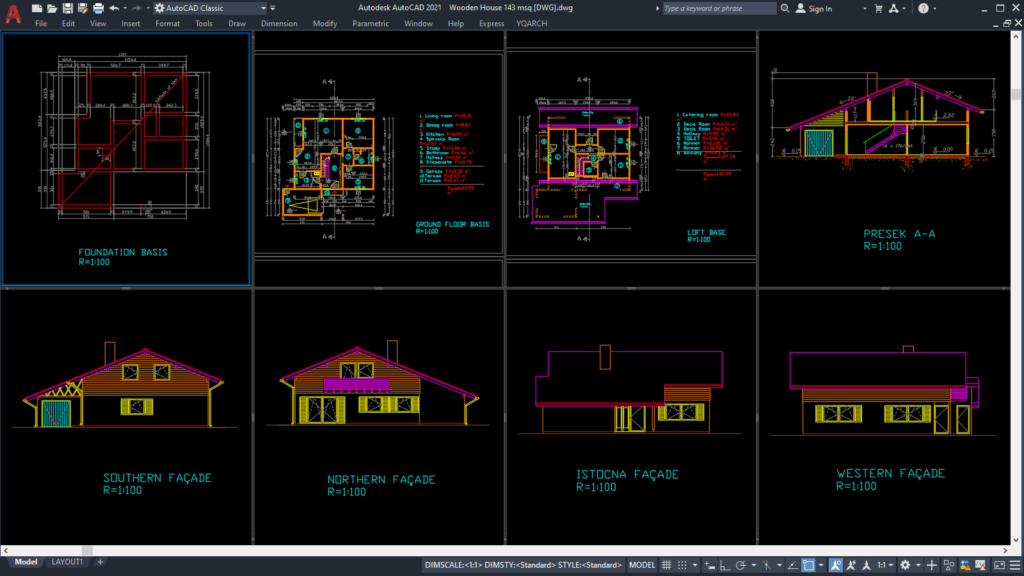The width and height of the screenshot is (1024, 576).
Task: Click the Plot printer icon
Action: pos(98,8)
